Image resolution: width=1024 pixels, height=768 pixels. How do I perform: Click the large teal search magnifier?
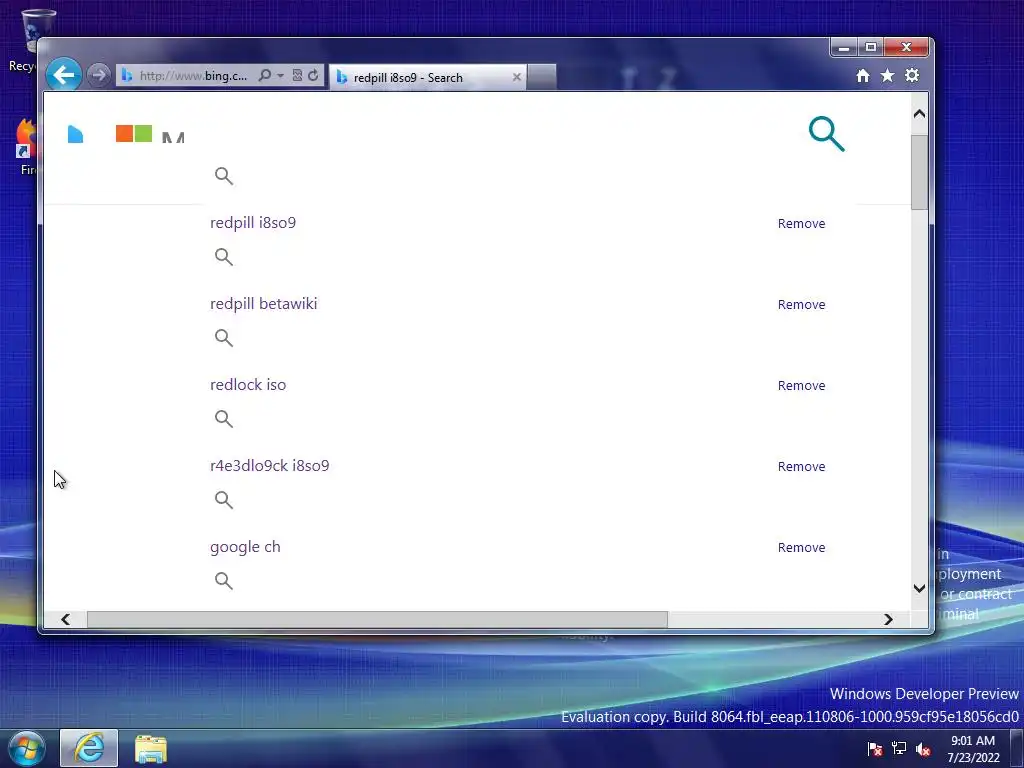(826, 134)
